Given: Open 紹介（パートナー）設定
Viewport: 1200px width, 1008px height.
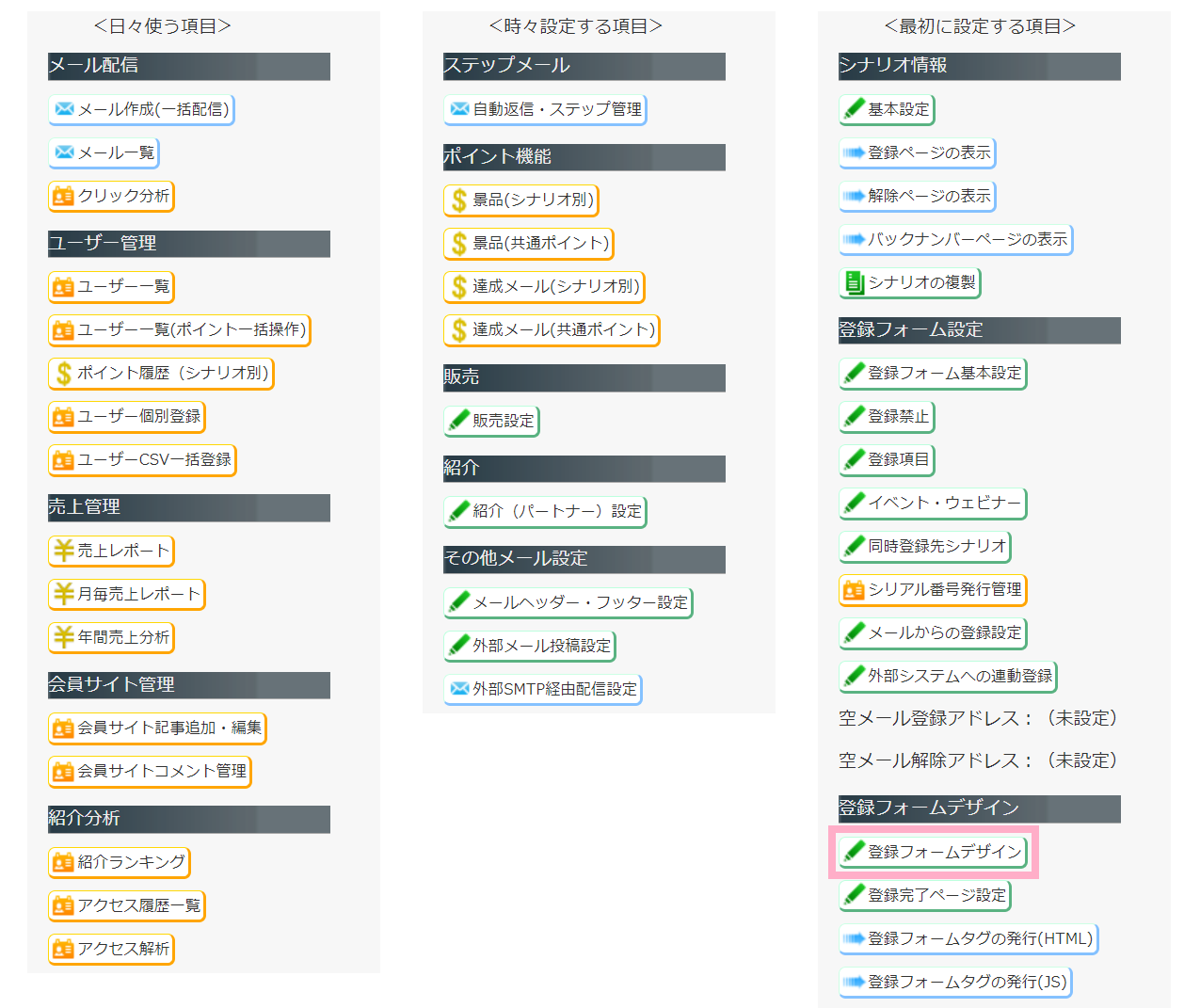Looking at the screenshot, I should 545,511.
